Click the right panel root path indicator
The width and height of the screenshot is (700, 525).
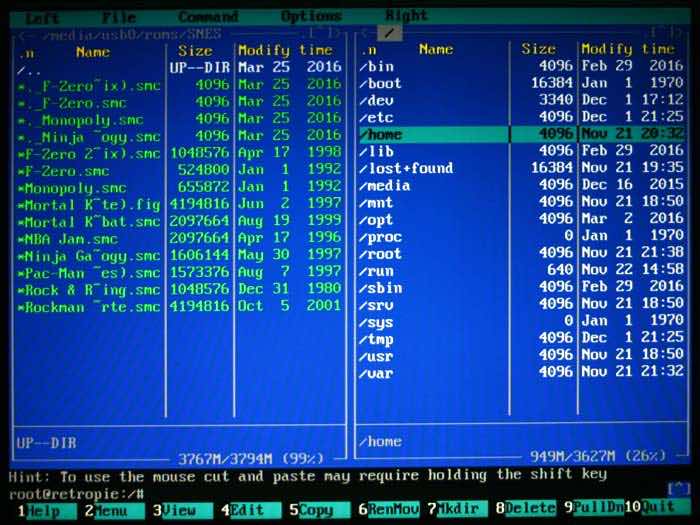(x=389, y=33)
